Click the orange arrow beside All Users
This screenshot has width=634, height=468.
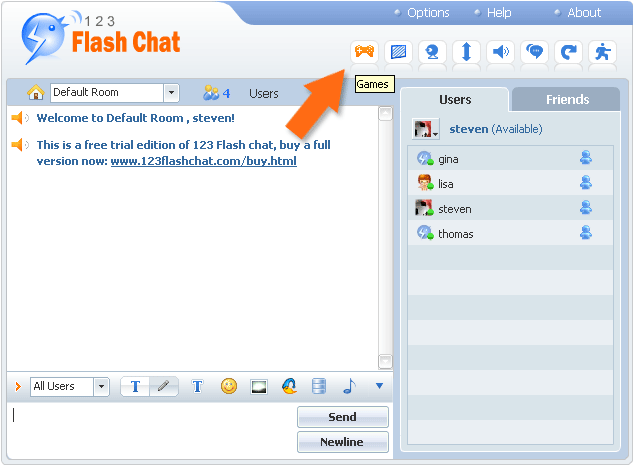click(x=18, y=387)
